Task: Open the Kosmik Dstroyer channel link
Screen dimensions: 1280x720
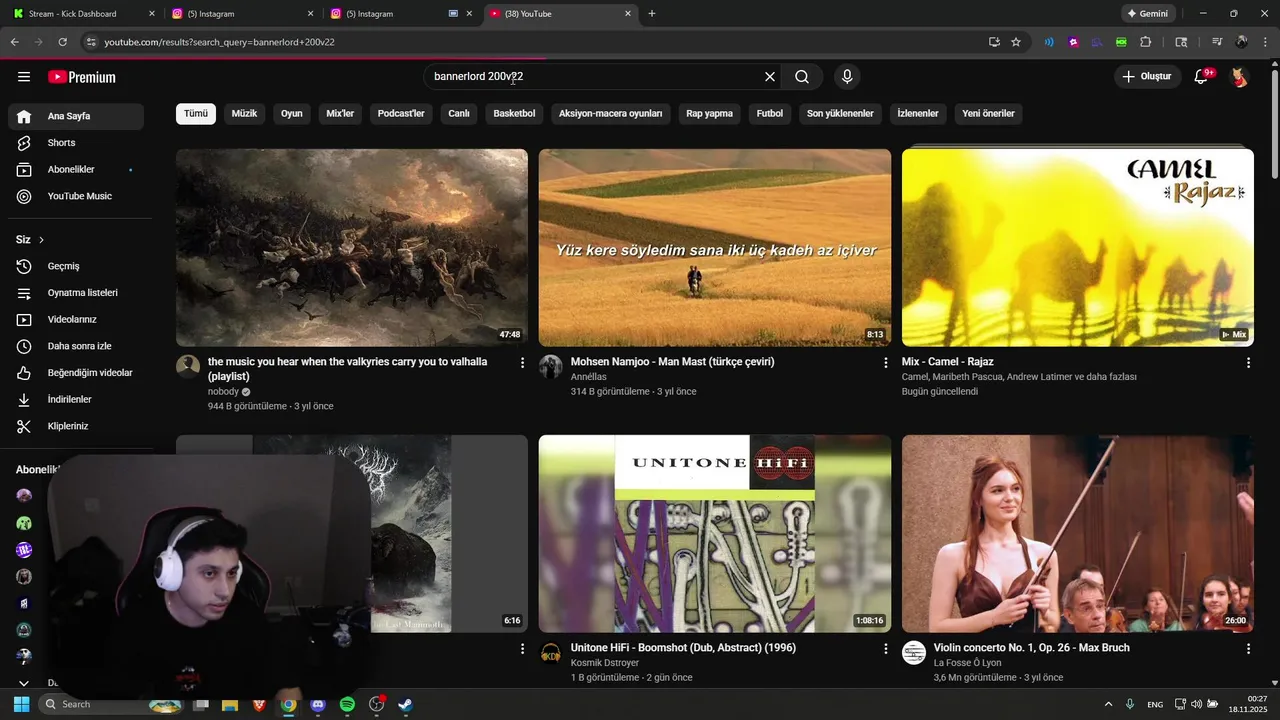Action: pyautogui.click(x=605, y=663)
